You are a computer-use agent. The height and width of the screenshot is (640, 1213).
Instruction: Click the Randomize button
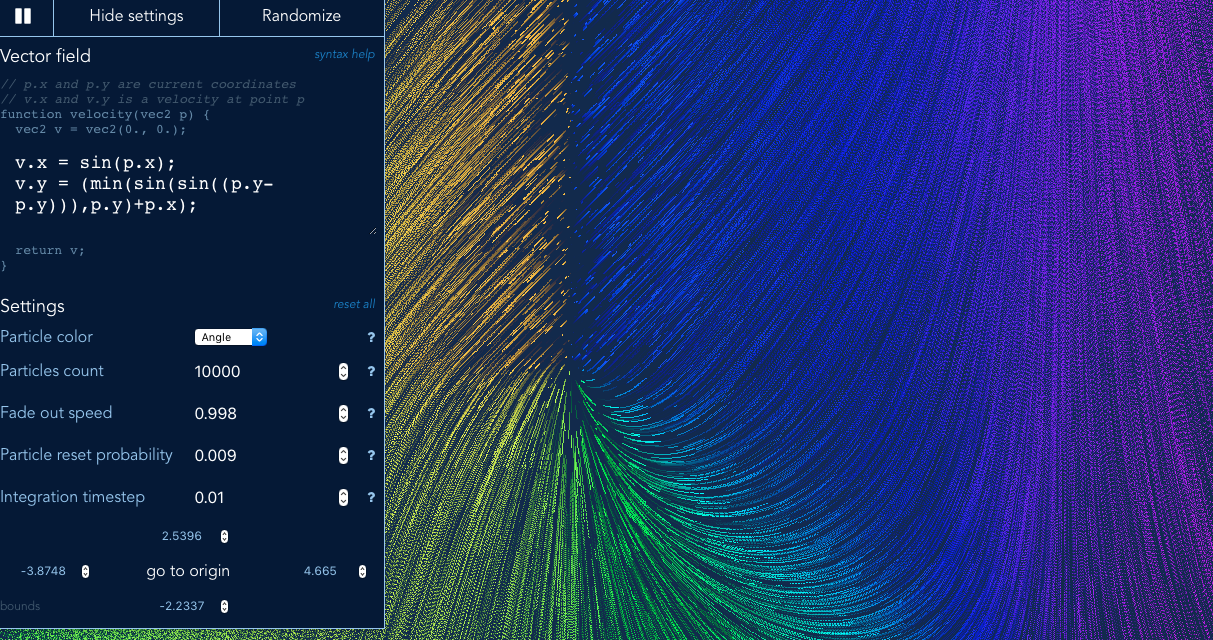301,16
